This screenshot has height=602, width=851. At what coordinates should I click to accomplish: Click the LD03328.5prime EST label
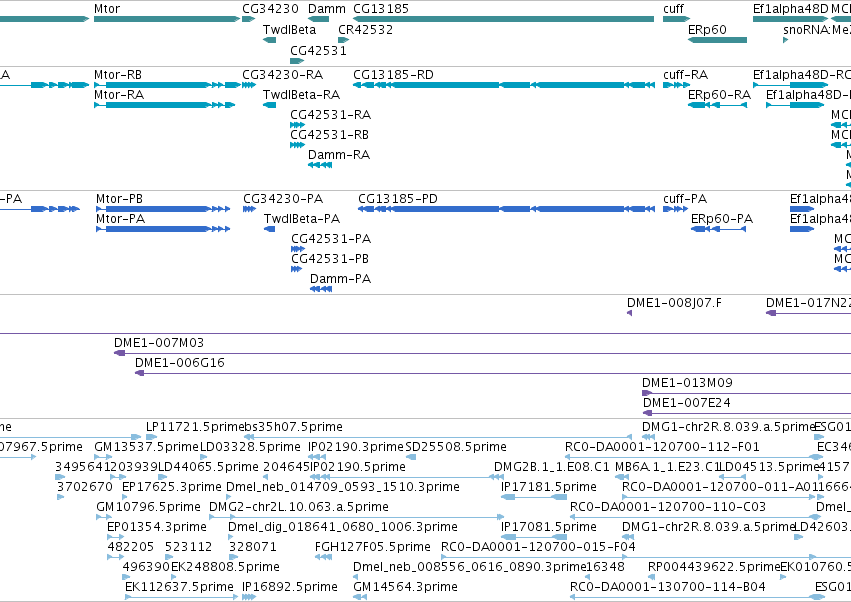(x=250, y=447)
